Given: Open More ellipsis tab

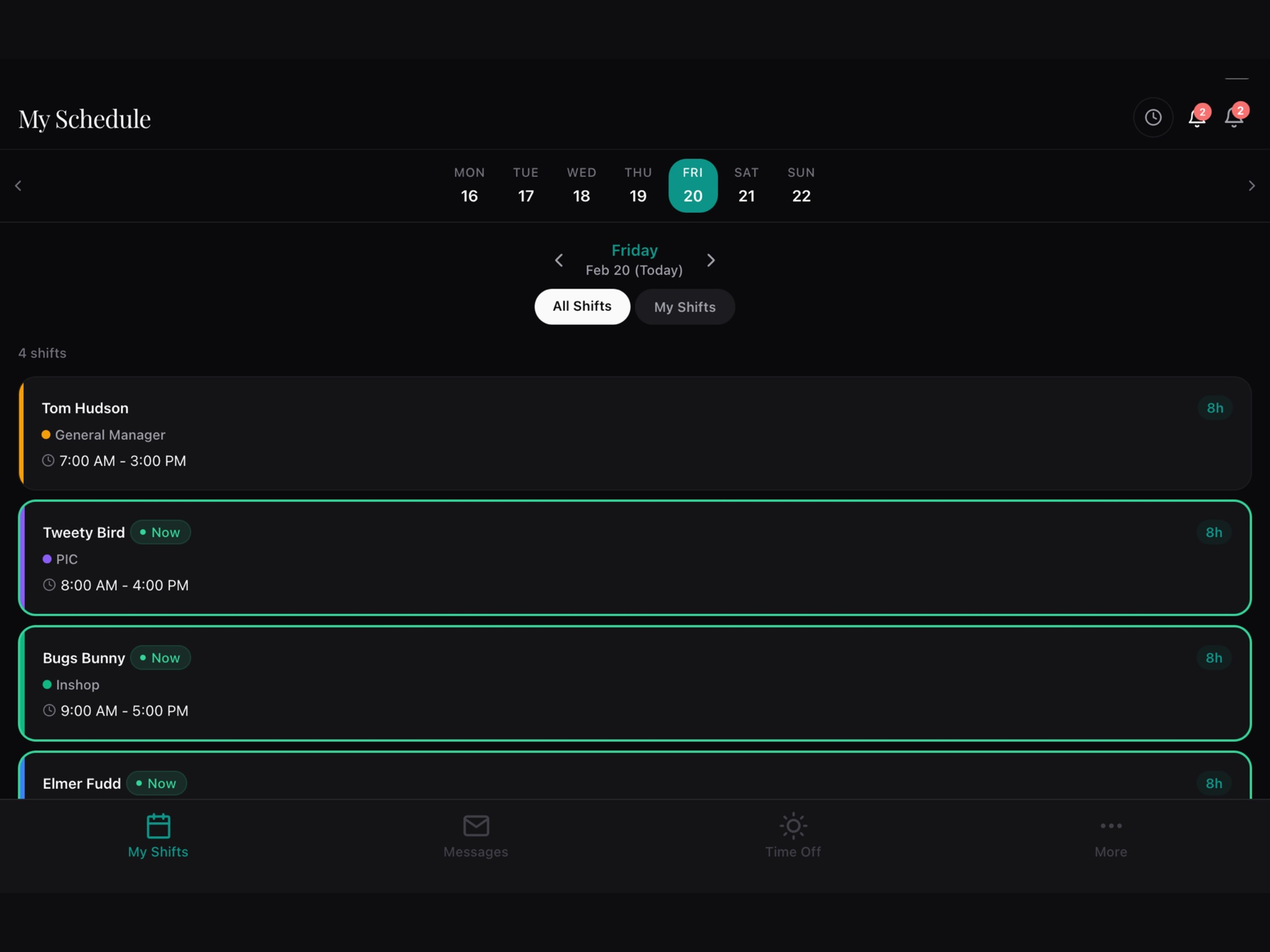Looking at the screenshot, I should coord(1111,835).
